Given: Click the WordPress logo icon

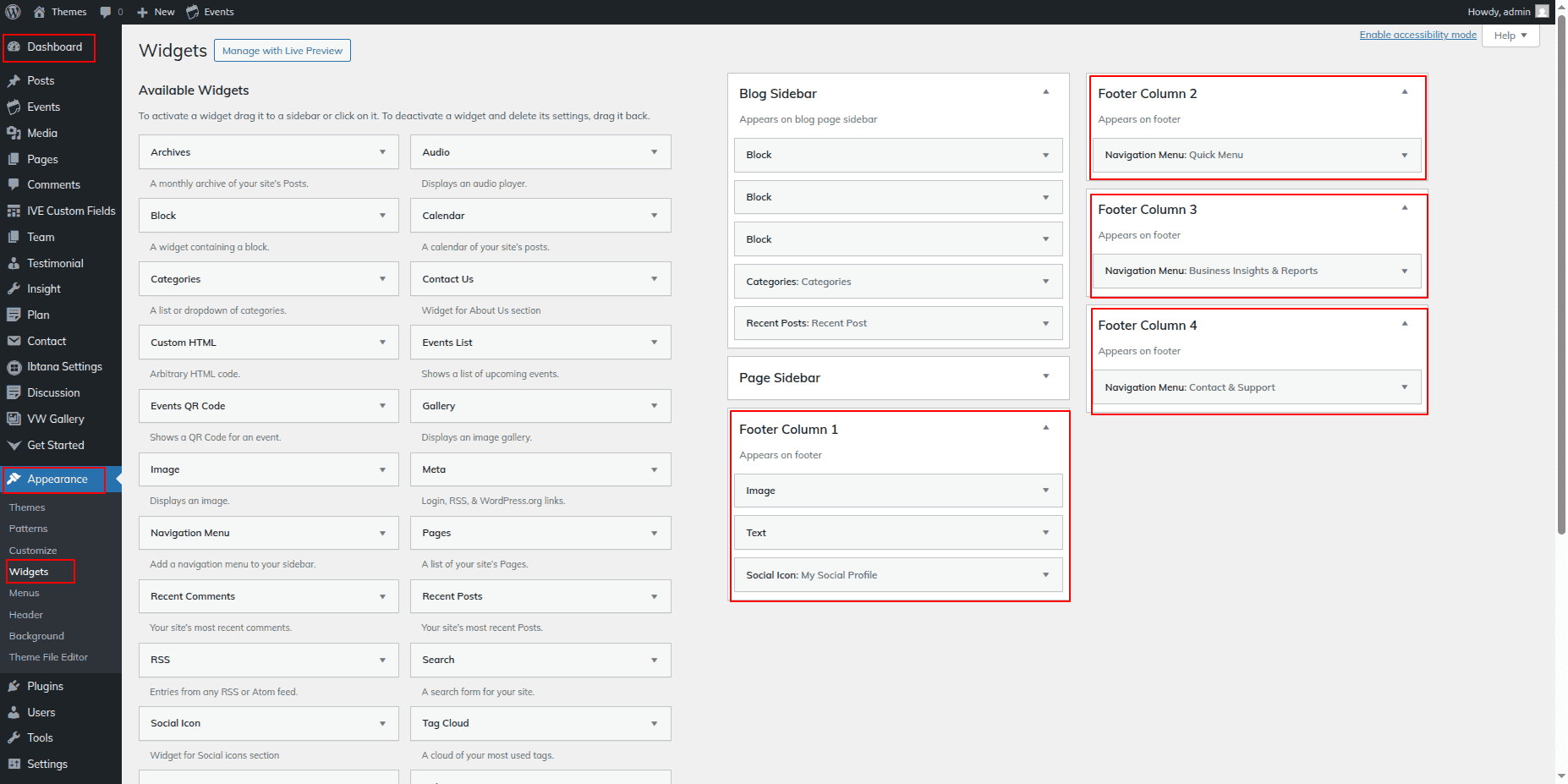Looking at the screenshot, I should pos(13,12).
